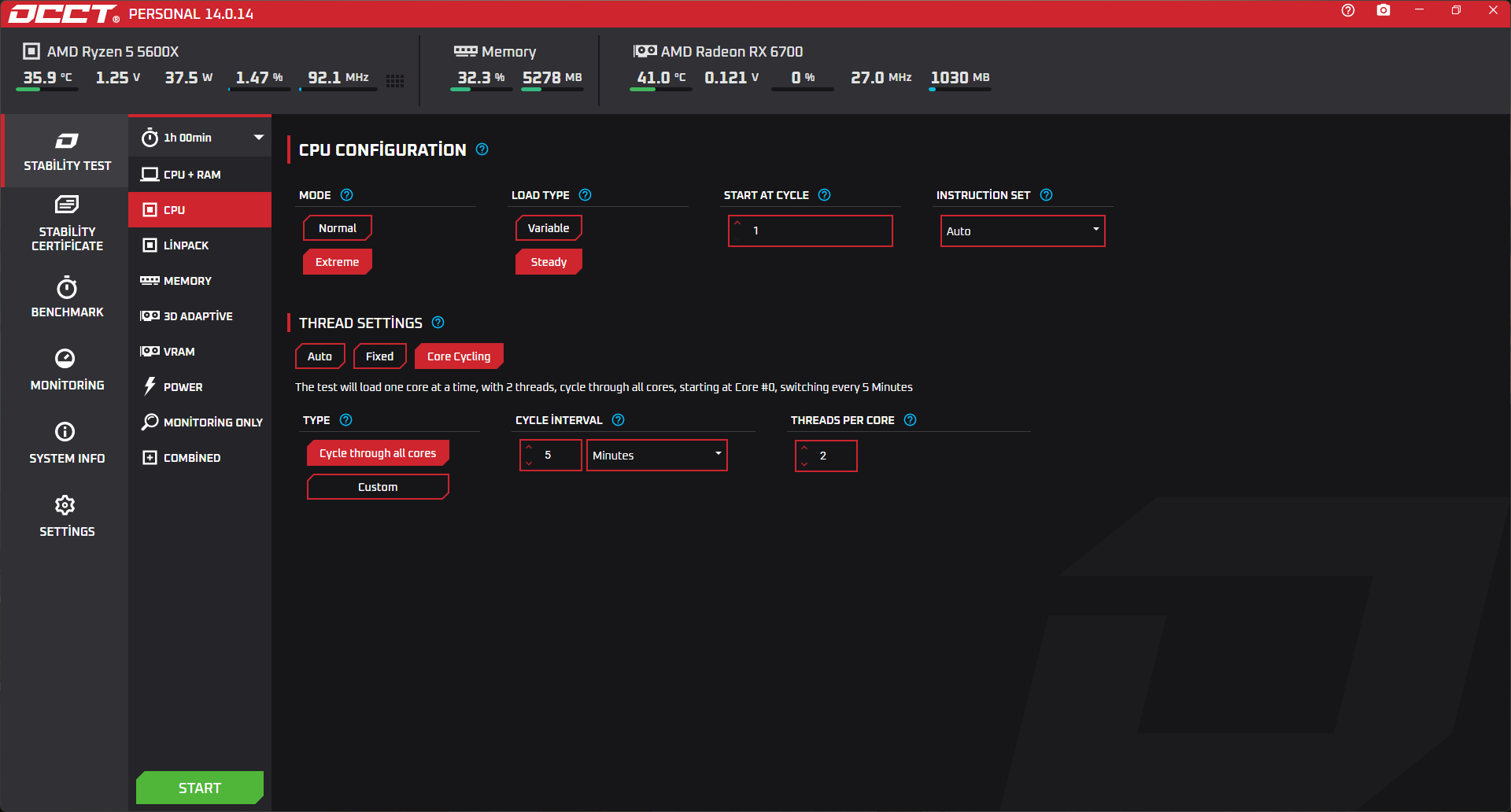Screen dimensions: 1511x812
Task: Click the OCCT logo
Action: click(63, 14)
